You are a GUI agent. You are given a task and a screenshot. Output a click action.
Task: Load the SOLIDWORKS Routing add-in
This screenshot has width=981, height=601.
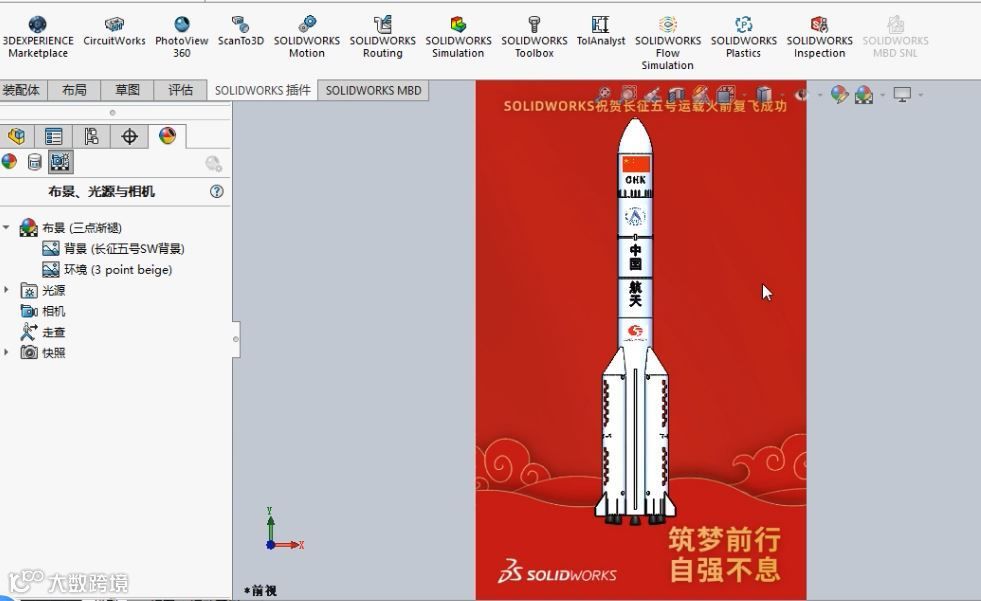pyautogui.click(x=382, y=37)
